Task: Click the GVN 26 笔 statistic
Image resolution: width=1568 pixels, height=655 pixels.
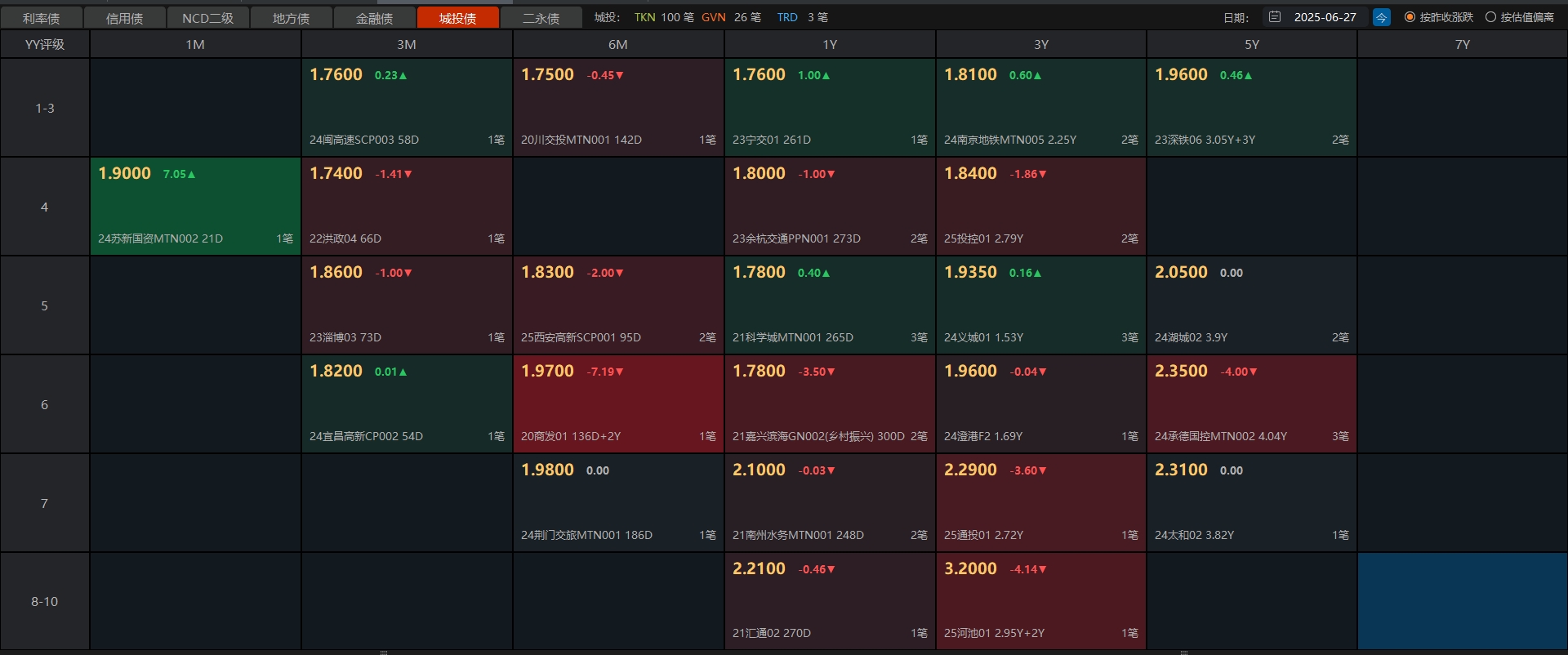Action: click(731, 17)
